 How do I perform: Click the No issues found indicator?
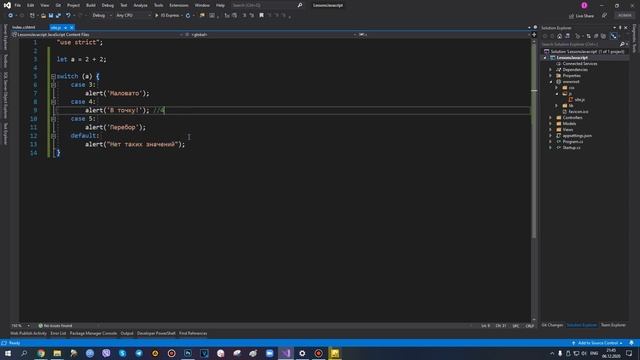tap(55, 326)
